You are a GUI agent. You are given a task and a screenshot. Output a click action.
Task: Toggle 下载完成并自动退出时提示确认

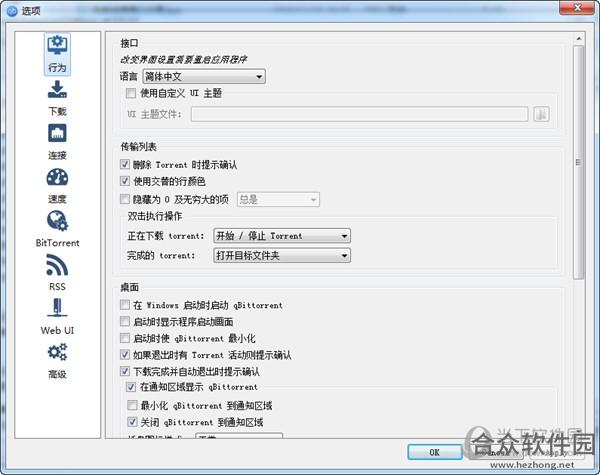click(125, 371)
